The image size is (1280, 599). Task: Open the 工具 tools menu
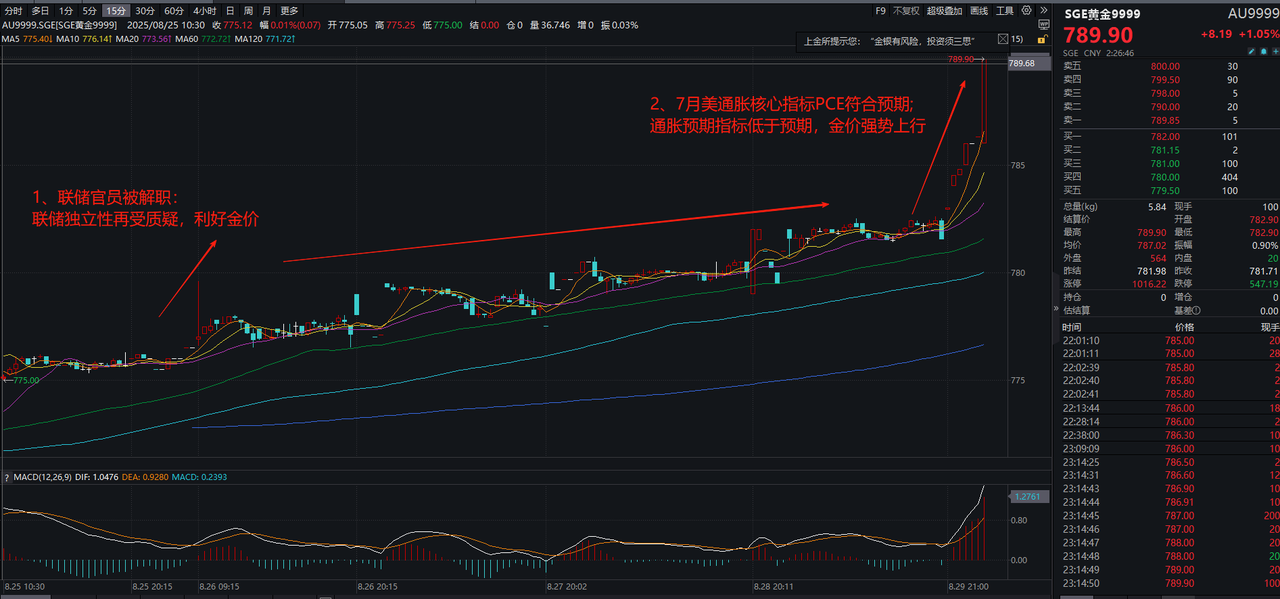1004,11
